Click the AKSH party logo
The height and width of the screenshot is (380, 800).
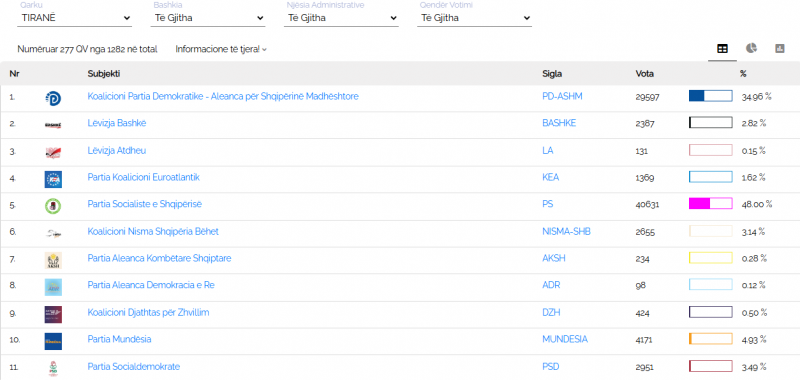click(53, 260)
